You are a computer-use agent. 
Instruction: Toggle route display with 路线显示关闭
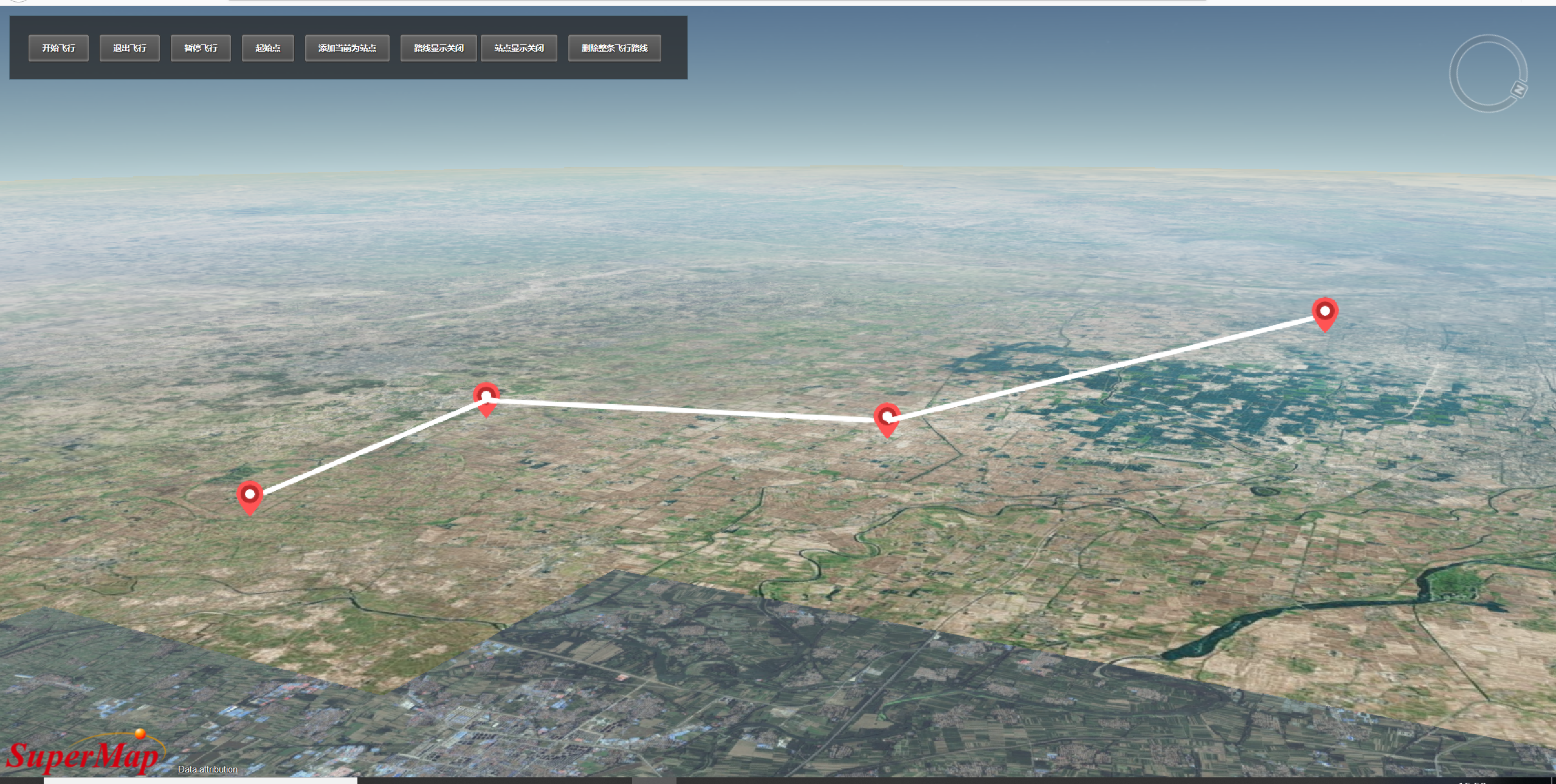pos(438,48)
